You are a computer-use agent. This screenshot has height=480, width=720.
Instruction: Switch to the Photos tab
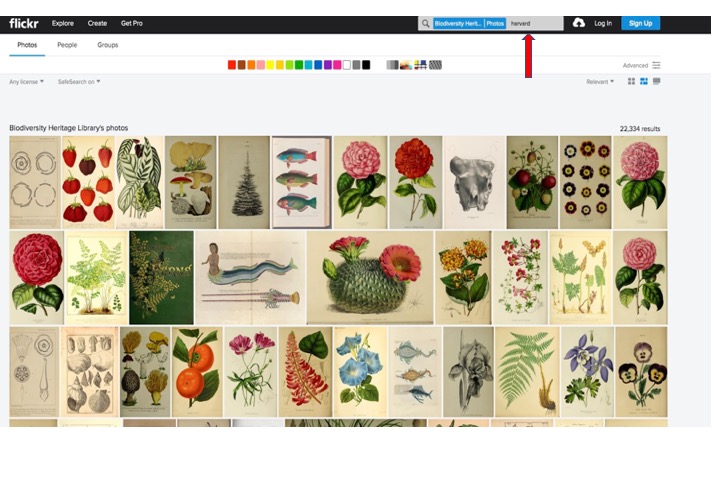pos(27,45)
